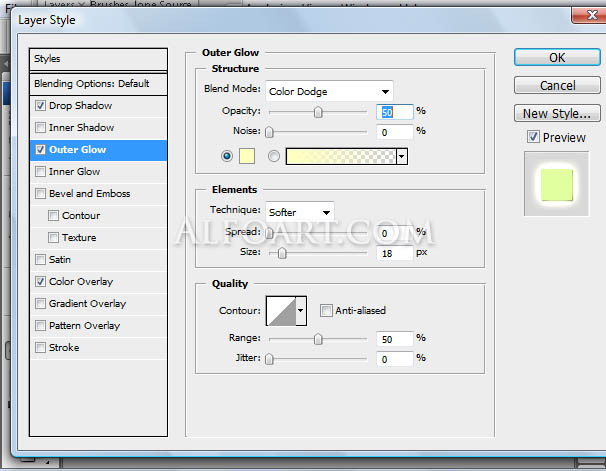This screenshot has height=471, width=606.
Task: Select the Satin label
Action: click(60, 260)
